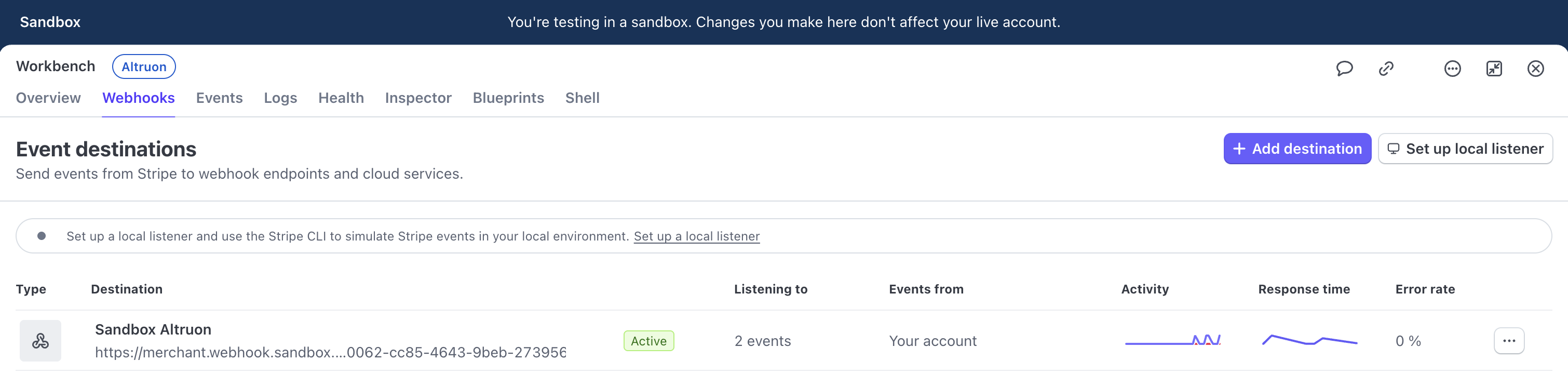Expand the Listening to events list

763,341
